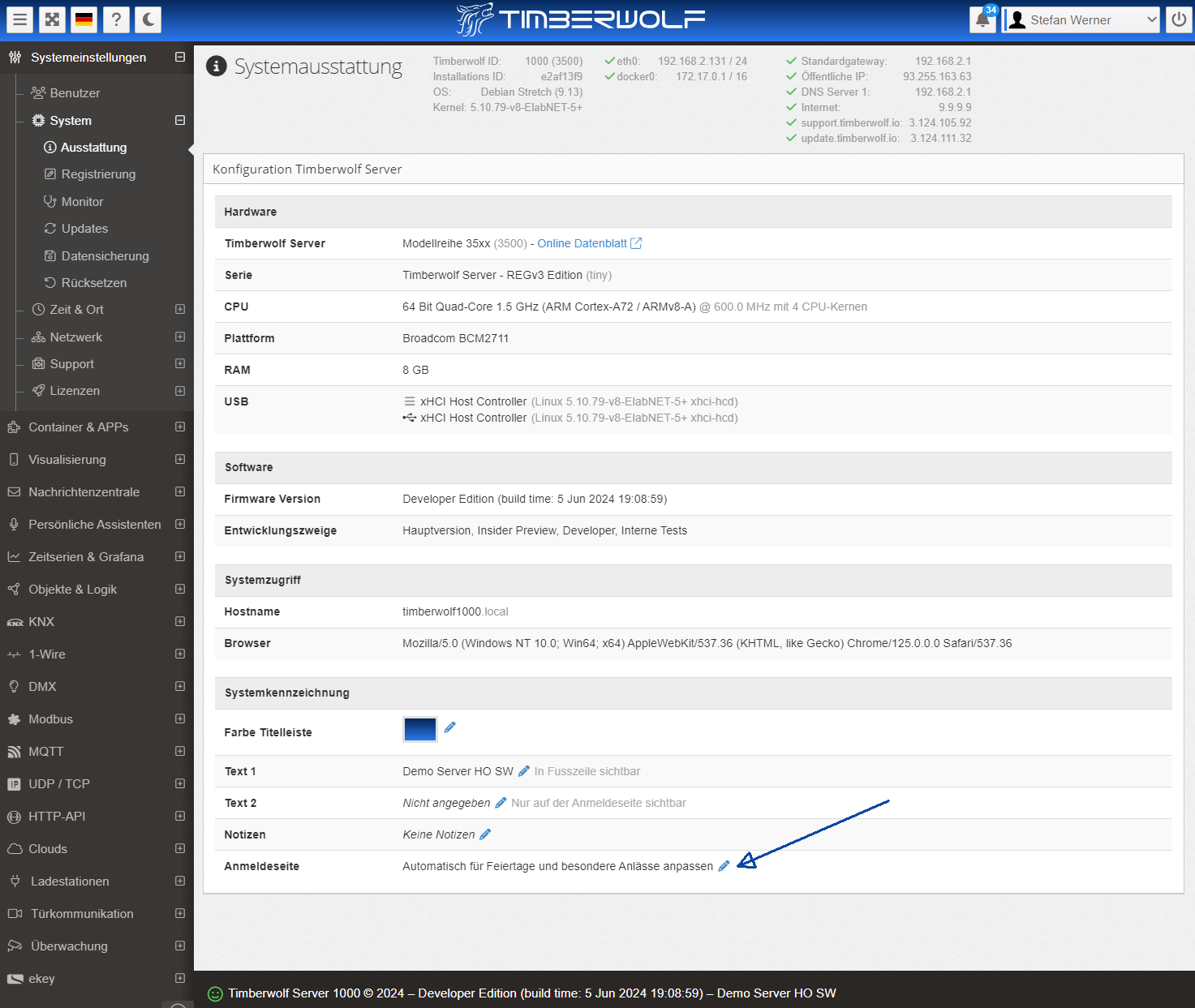
Task: Open Benutzer in the sidebar
Action: coord(75,93)
